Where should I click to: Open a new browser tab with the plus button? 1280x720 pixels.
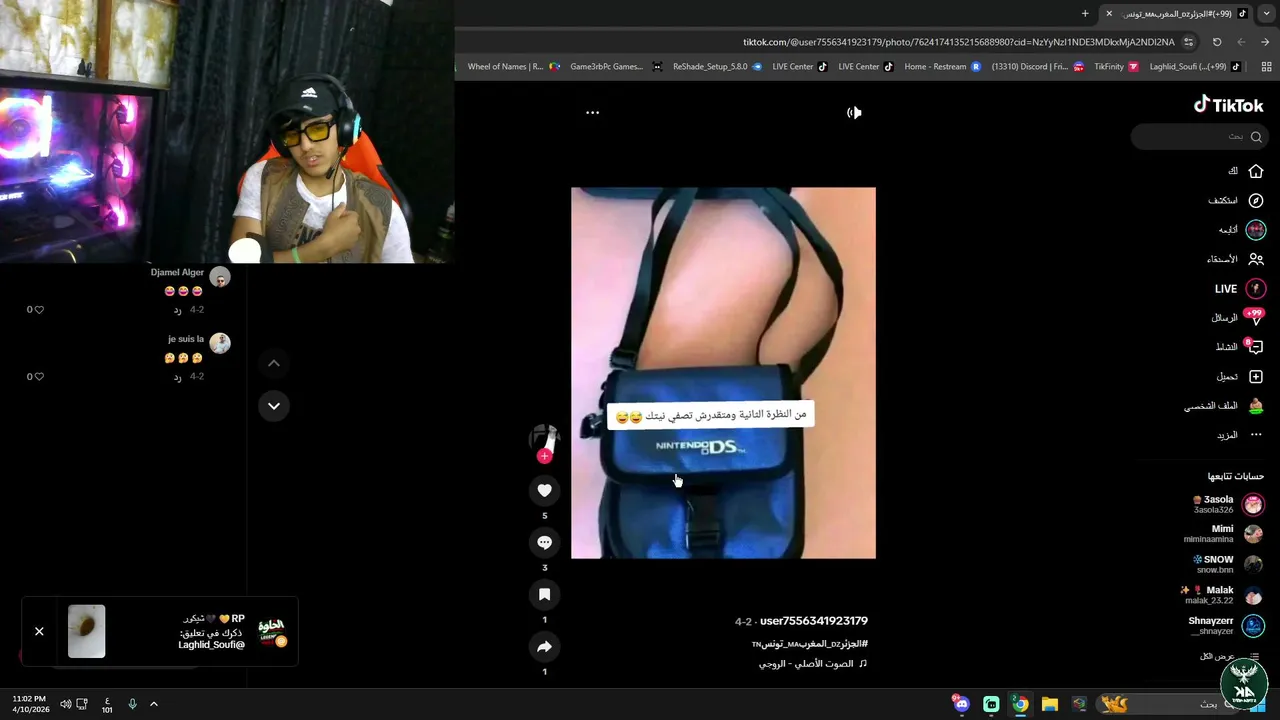[1085, 13]
